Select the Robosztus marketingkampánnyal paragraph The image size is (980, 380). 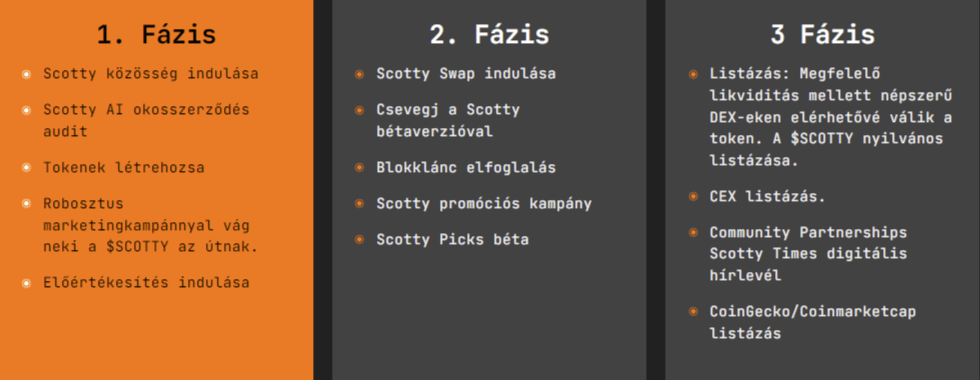tap(151, 225)
